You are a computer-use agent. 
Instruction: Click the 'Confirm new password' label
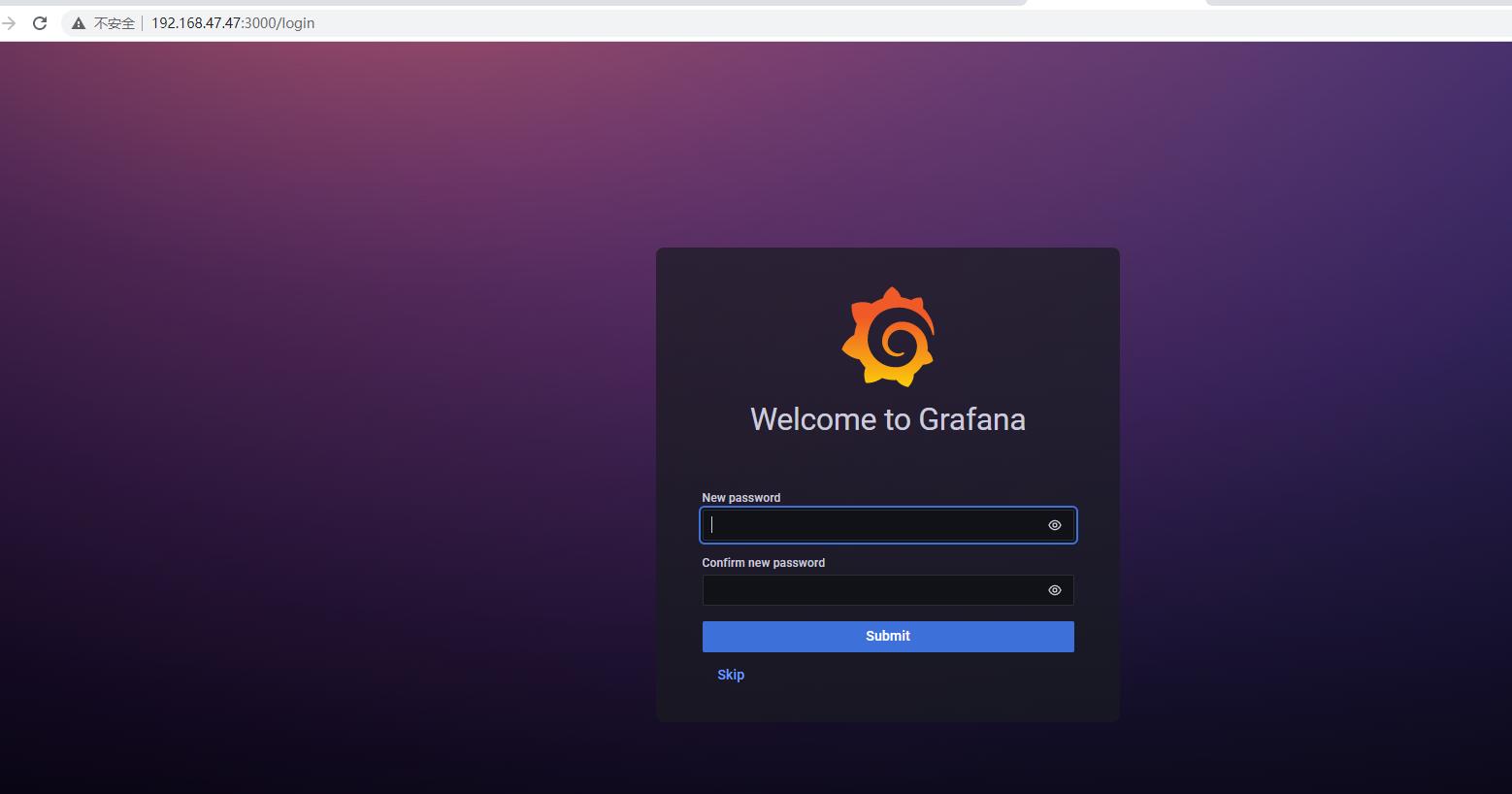click(764, 563)
